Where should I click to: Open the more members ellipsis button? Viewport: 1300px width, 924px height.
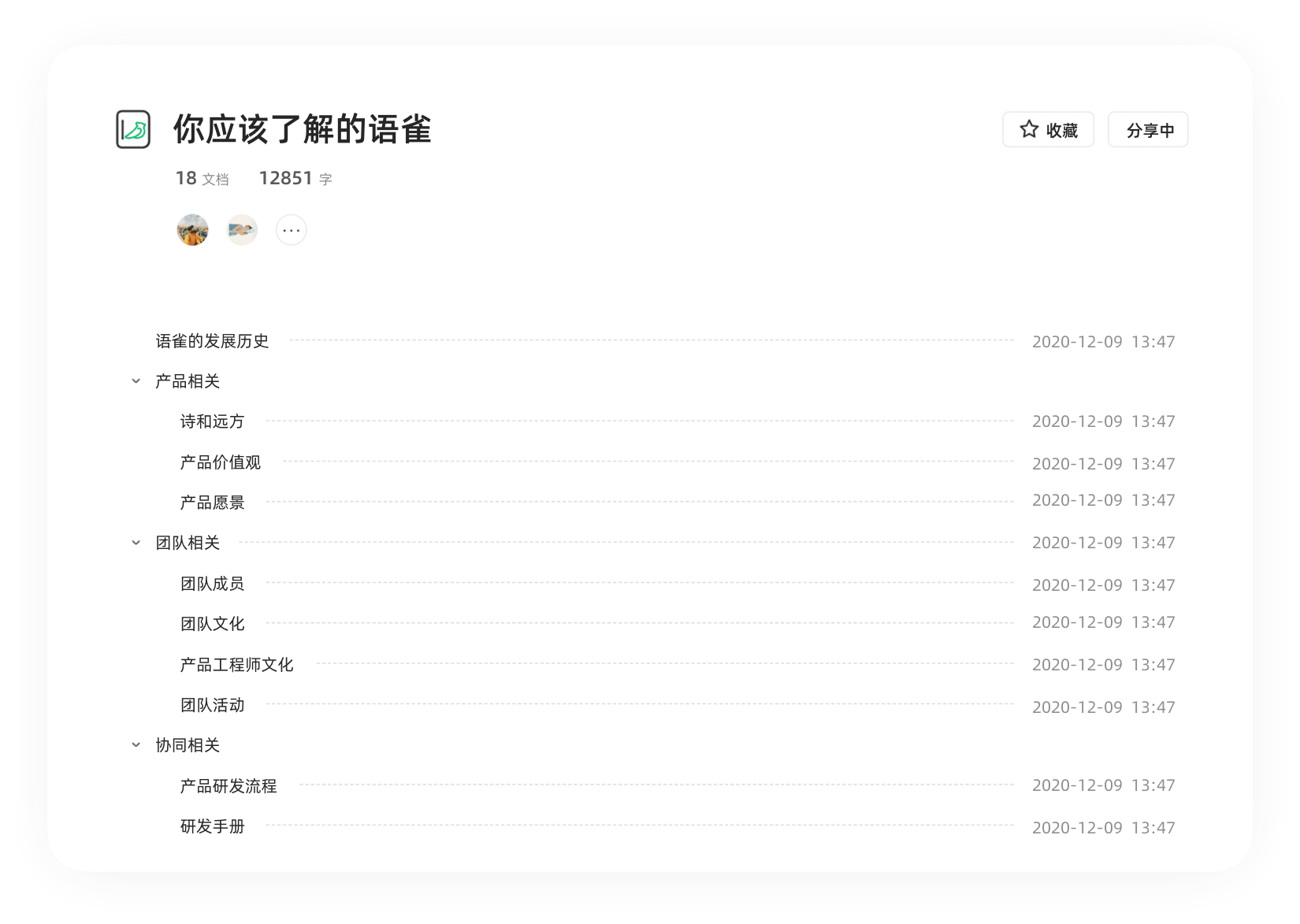click(x=292, y=230)
